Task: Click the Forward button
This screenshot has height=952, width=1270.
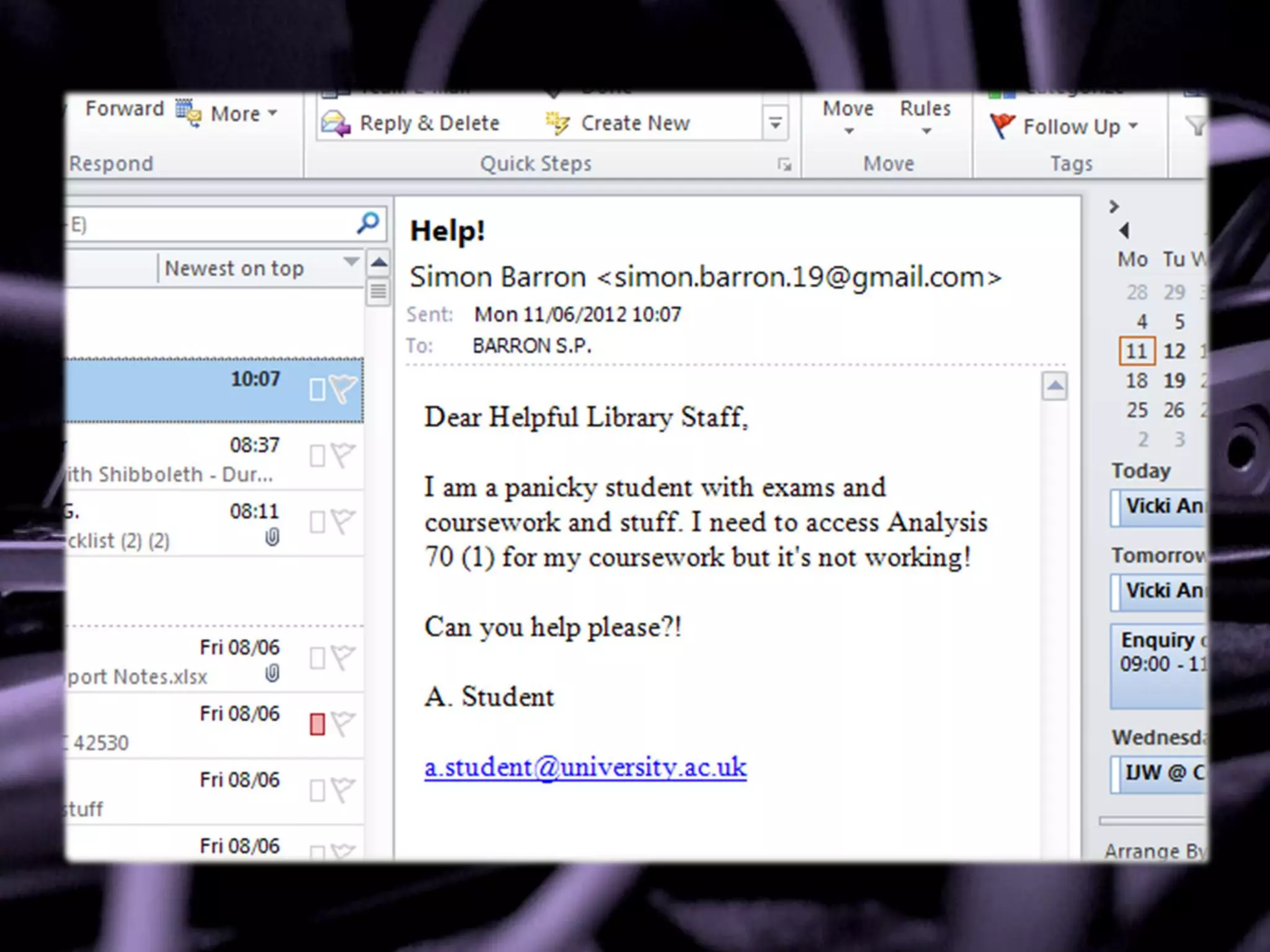Action: point(124,108)
